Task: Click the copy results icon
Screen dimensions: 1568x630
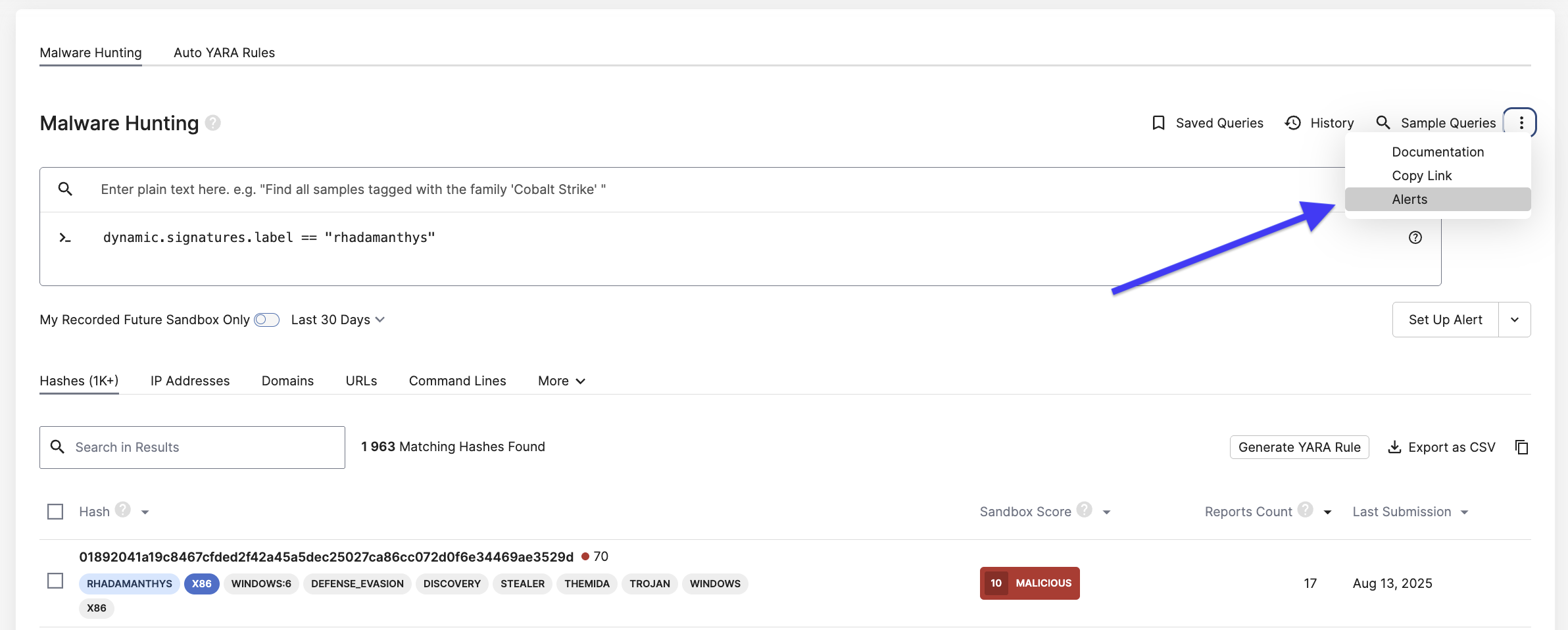Action: coord(1521,447)
